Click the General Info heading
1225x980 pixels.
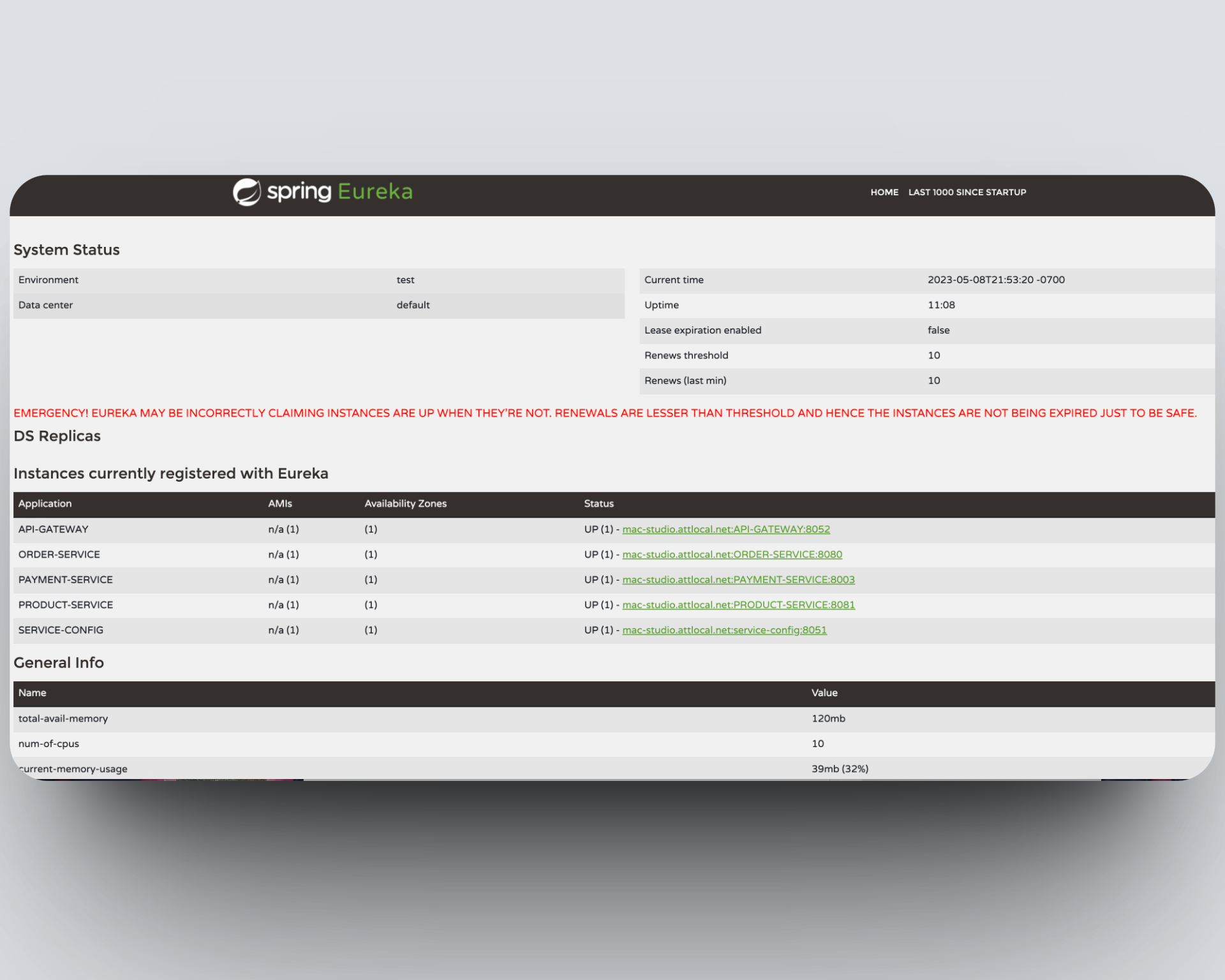[x=59, y=662]
